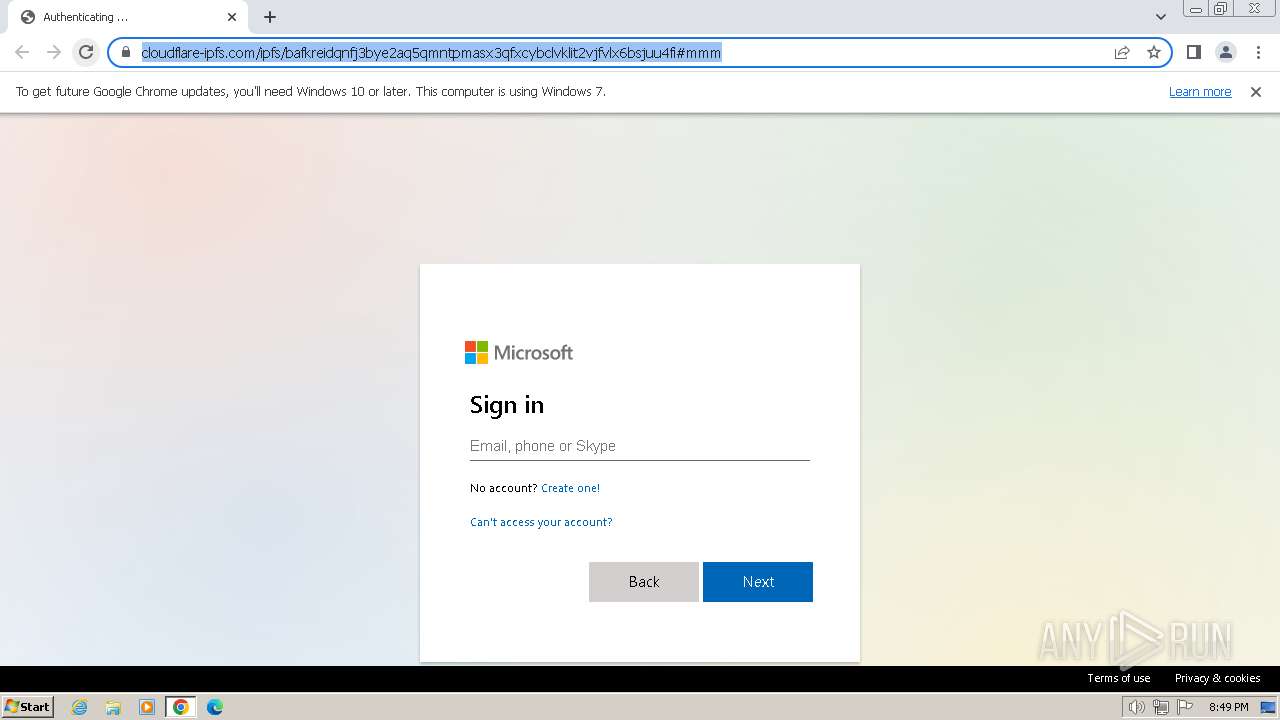Bookmark this tab star icon

point(1154,52)
